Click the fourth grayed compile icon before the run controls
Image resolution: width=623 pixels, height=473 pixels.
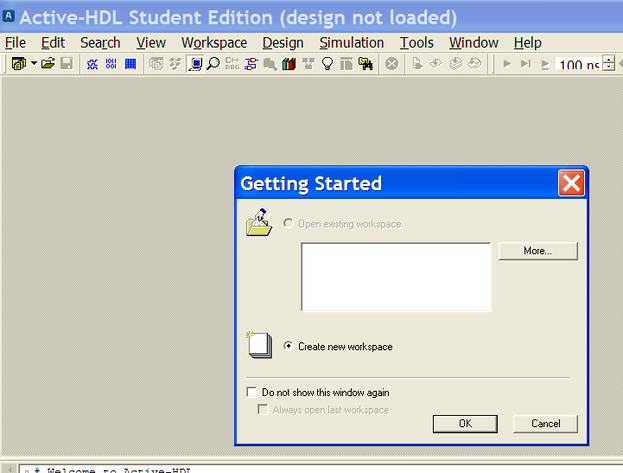click(474, 64)
